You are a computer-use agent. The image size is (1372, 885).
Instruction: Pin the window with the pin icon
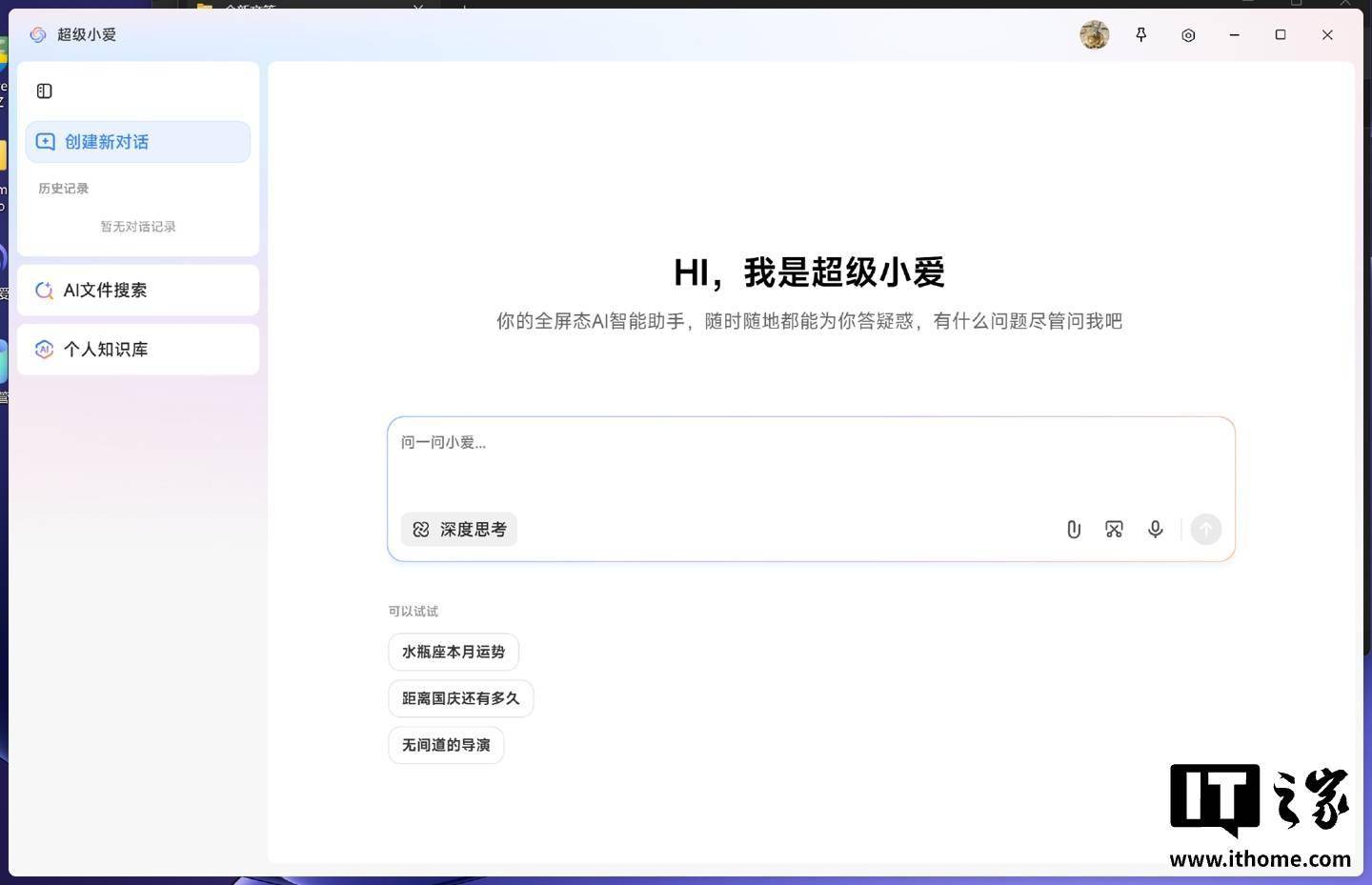1141,35
